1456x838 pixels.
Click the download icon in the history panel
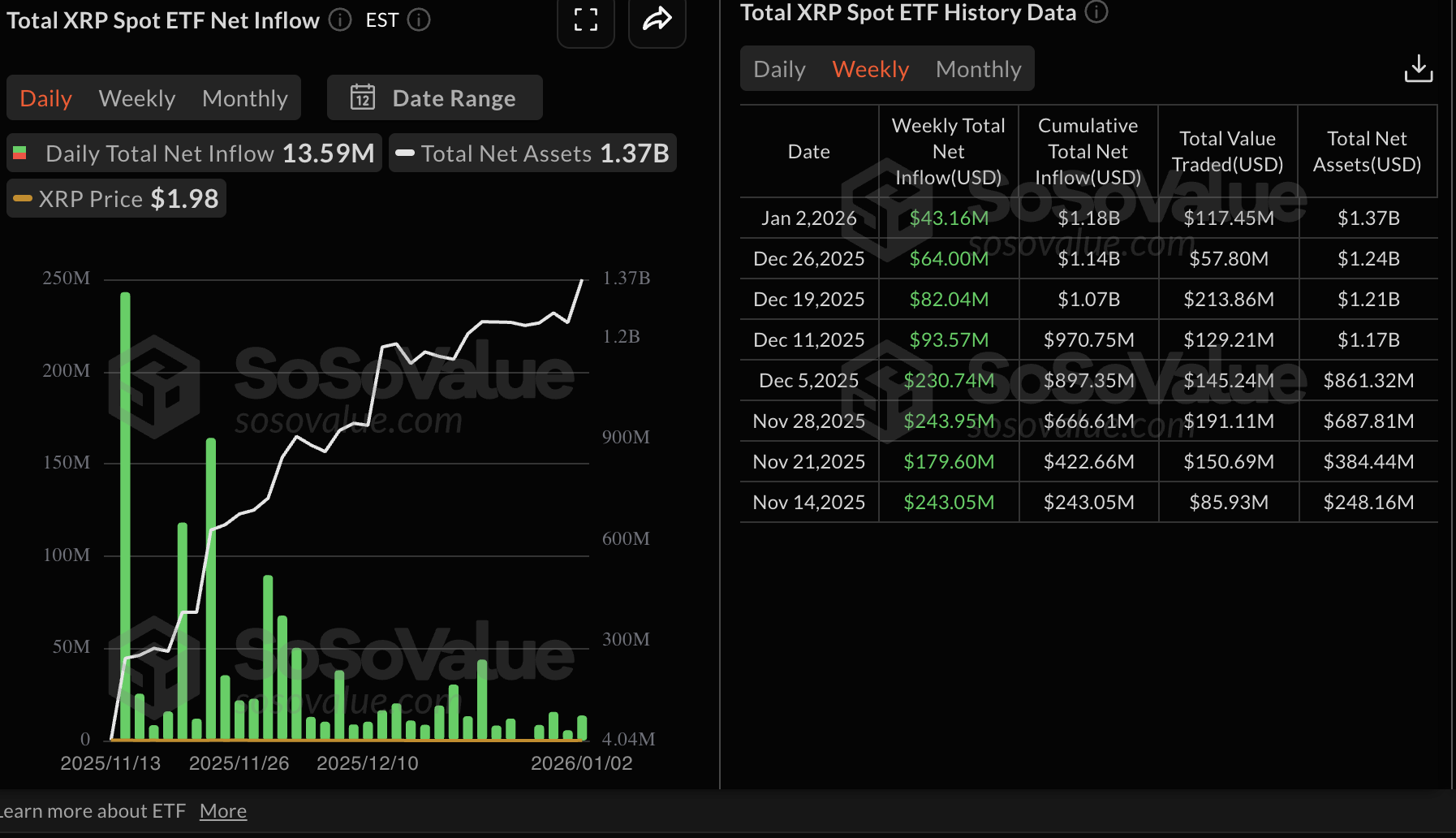pos(1419,68)
